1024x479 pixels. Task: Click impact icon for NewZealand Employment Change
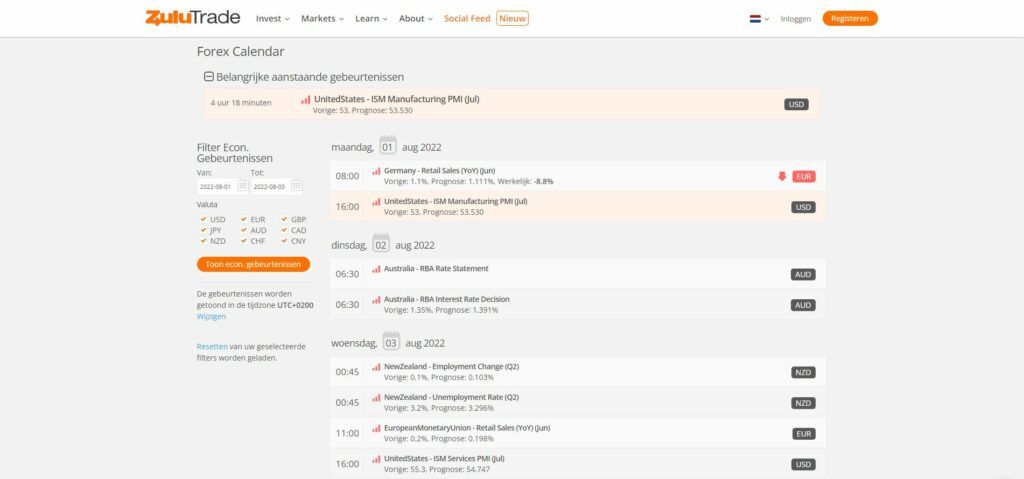pyautogui.click(x=376, y=367)
